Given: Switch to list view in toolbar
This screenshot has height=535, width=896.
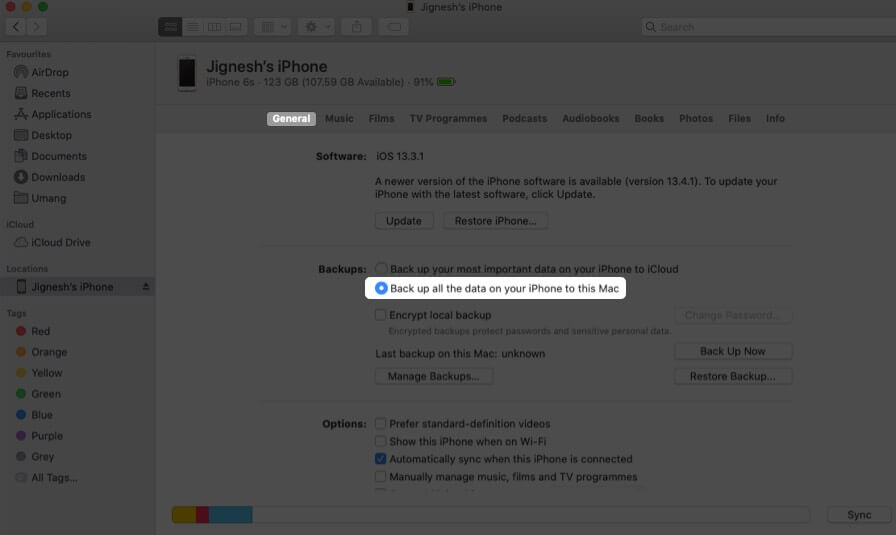Looking at the screenshot, I should [193, 27].
